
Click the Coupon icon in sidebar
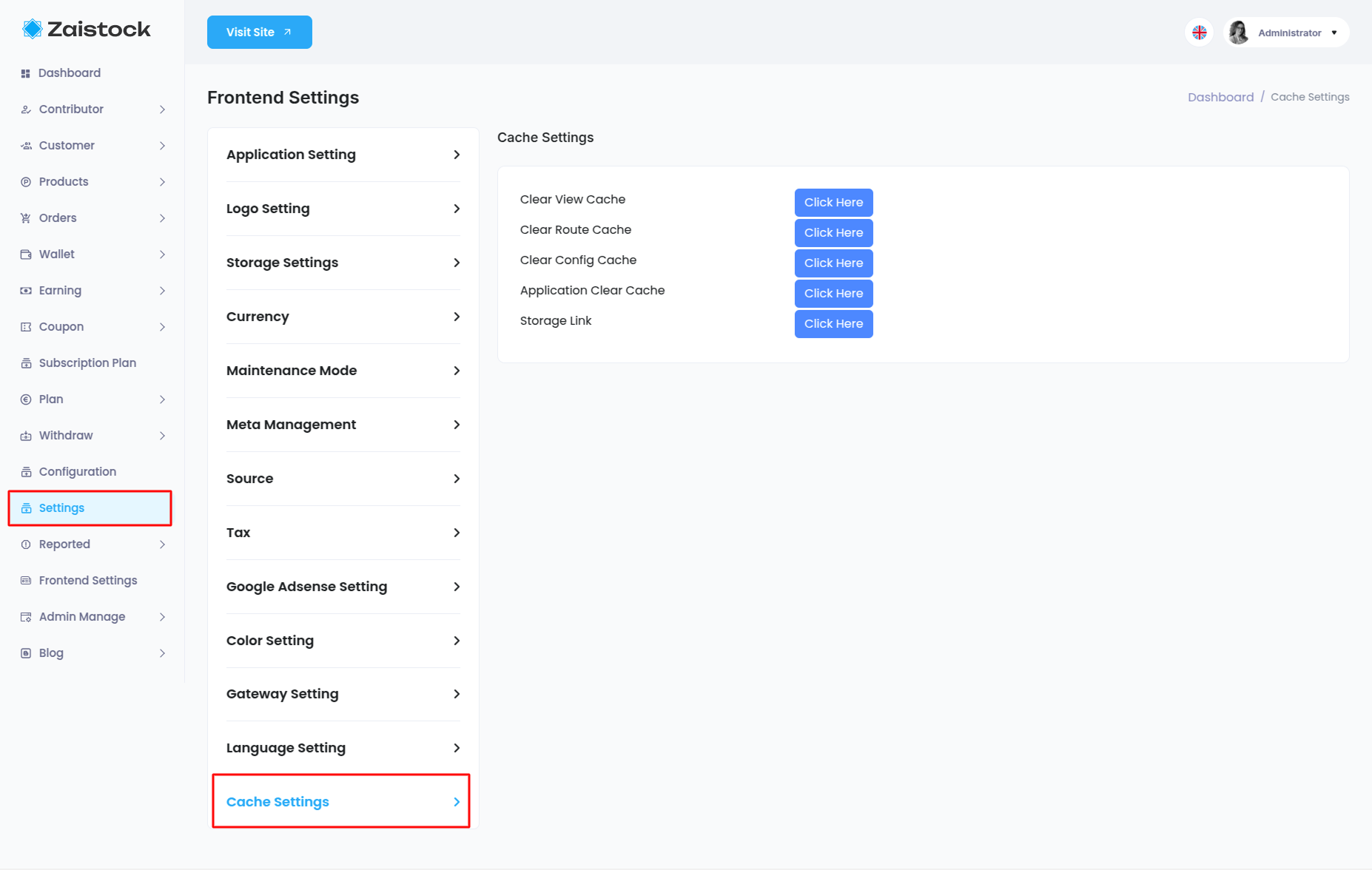coord(26,327)
